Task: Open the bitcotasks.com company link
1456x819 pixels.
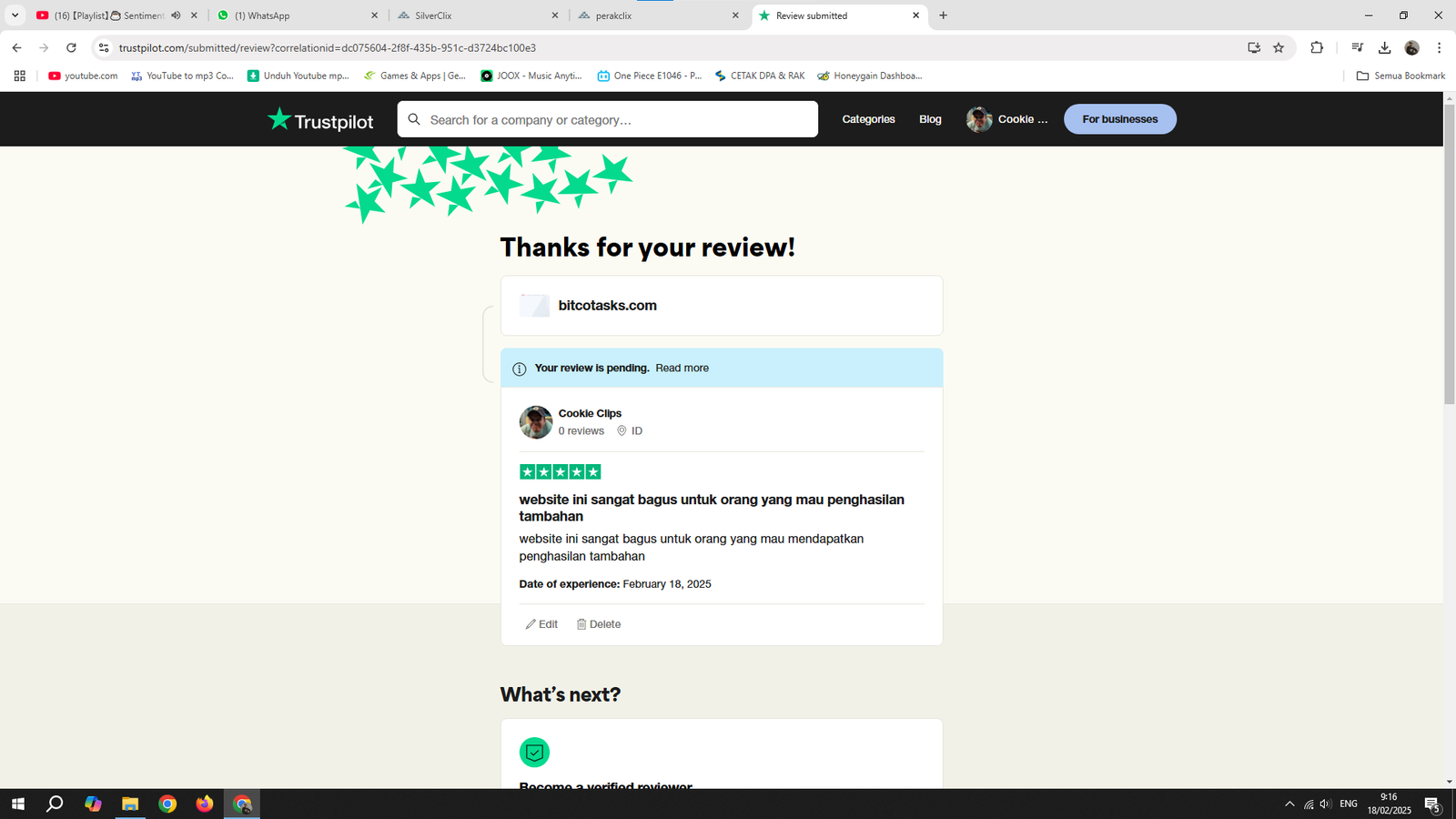Action: [607, 306]
